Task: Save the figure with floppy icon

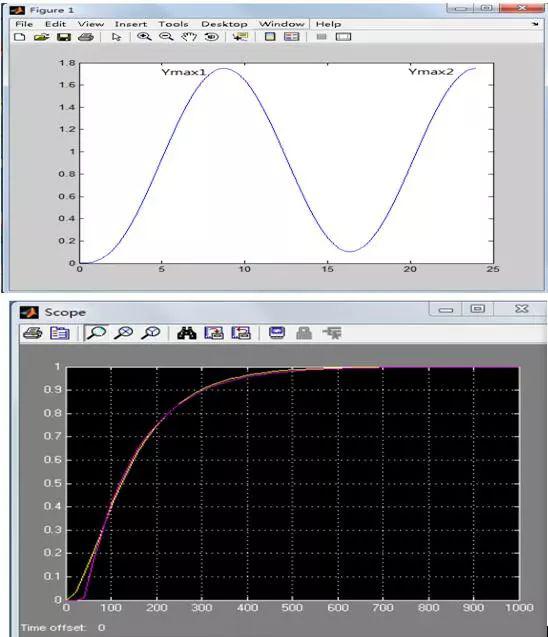Action: (x=64, y=37)
